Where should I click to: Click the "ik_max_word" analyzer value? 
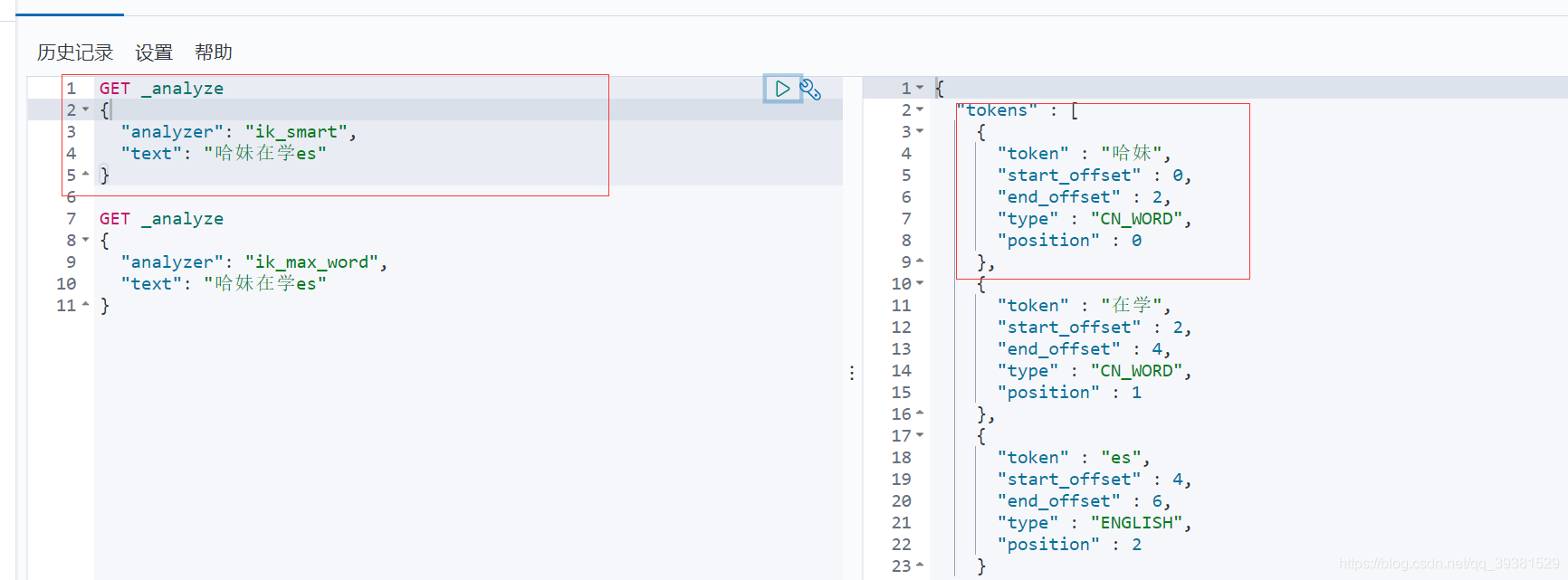click(311, 262)
